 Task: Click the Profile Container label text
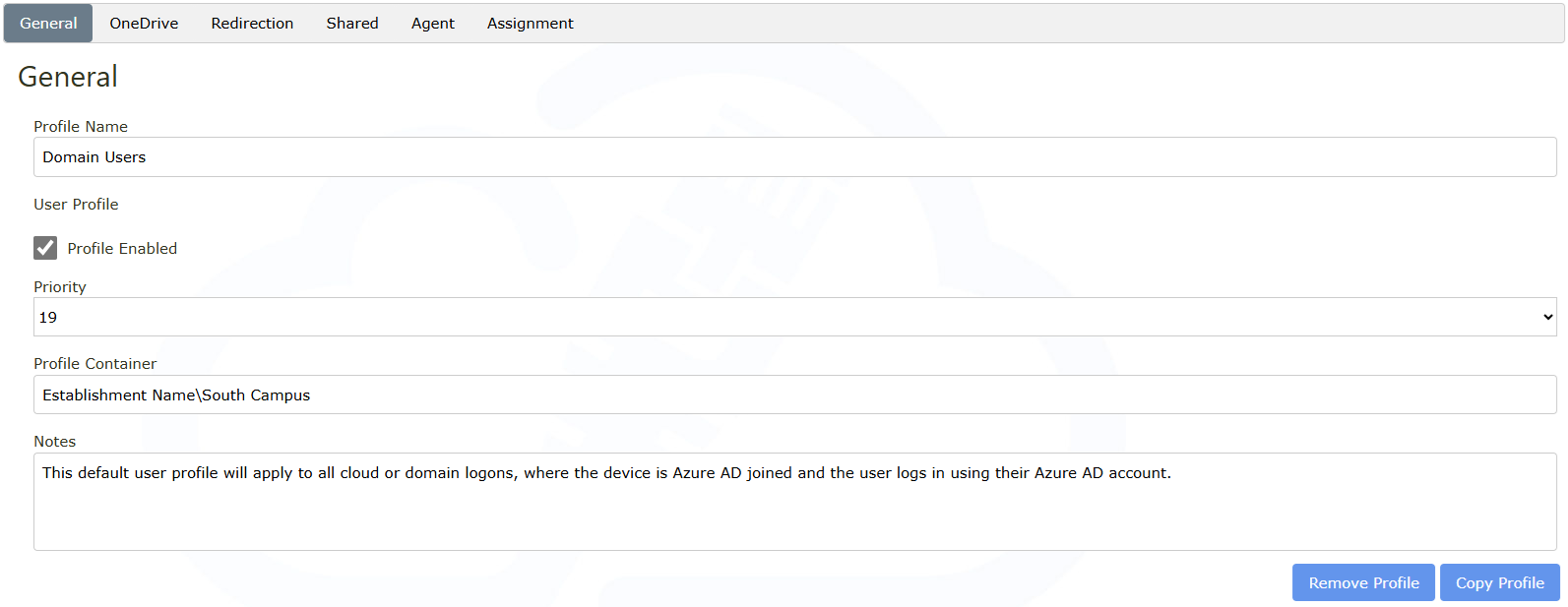(95, 364)
